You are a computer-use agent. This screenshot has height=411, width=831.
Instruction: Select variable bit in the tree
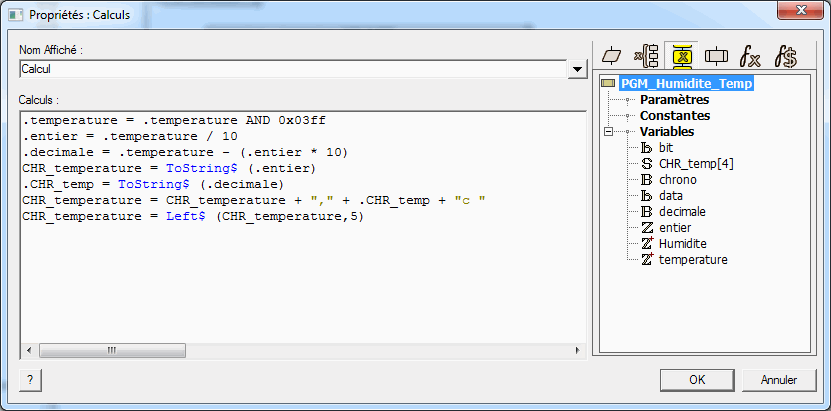(666, 148)
